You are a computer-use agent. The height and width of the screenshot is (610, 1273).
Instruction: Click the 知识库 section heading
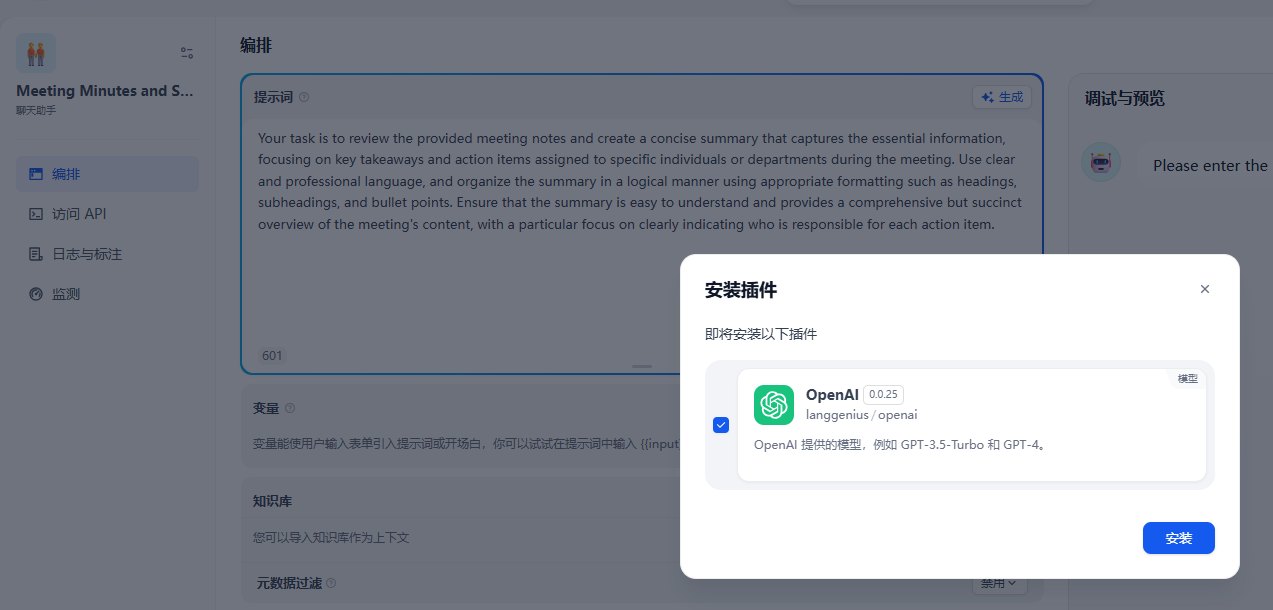coord(272,501)
